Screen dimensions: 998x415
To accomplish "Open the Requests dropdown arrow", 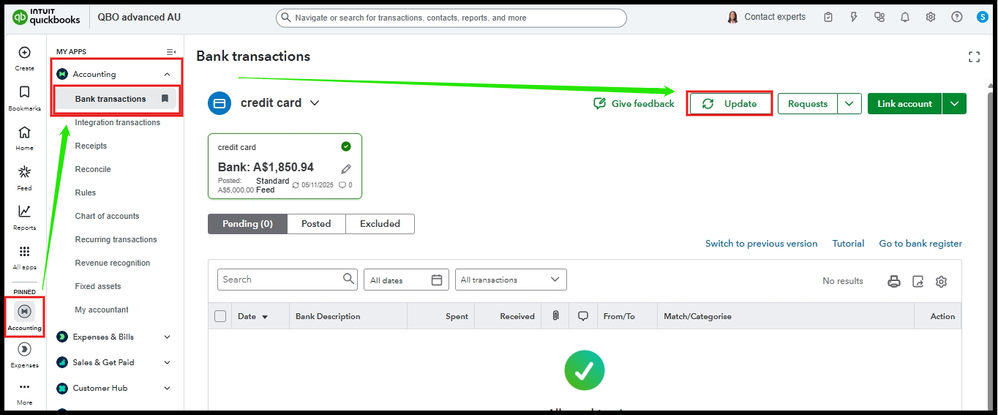I will click(x=849, y=104).
